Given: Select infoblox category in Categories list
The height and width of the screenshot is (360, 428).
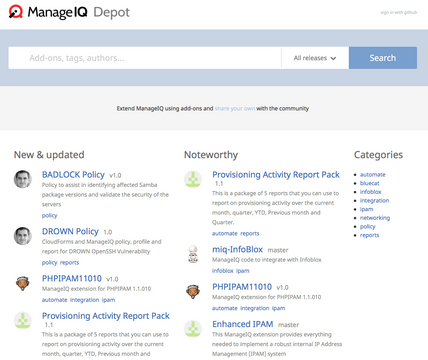Looking at the screenshot, I should (370, 192).
